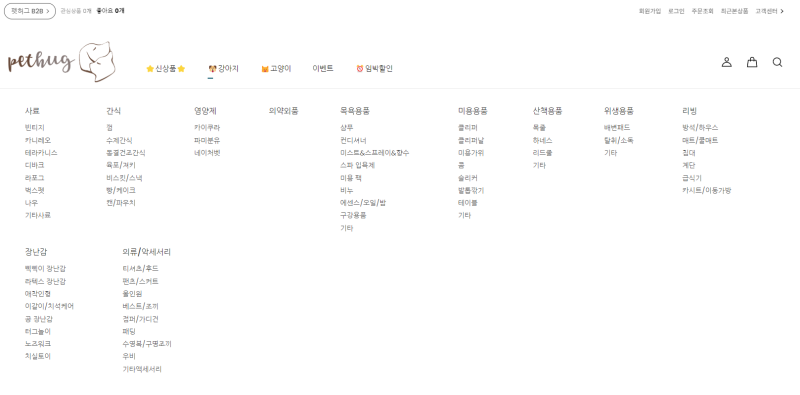
Task: Click the 구강용품 link
Action: [x=353, y=215]
